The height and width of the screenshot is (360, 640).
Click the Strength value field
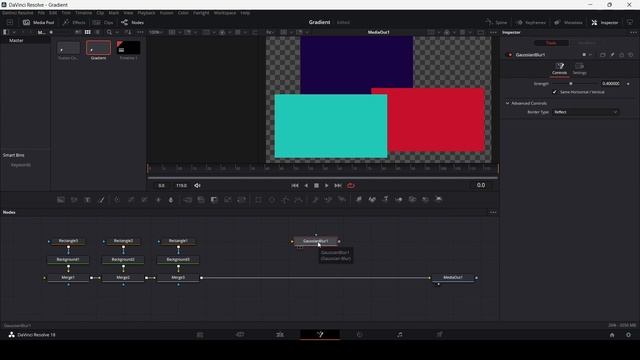(611, 84)
